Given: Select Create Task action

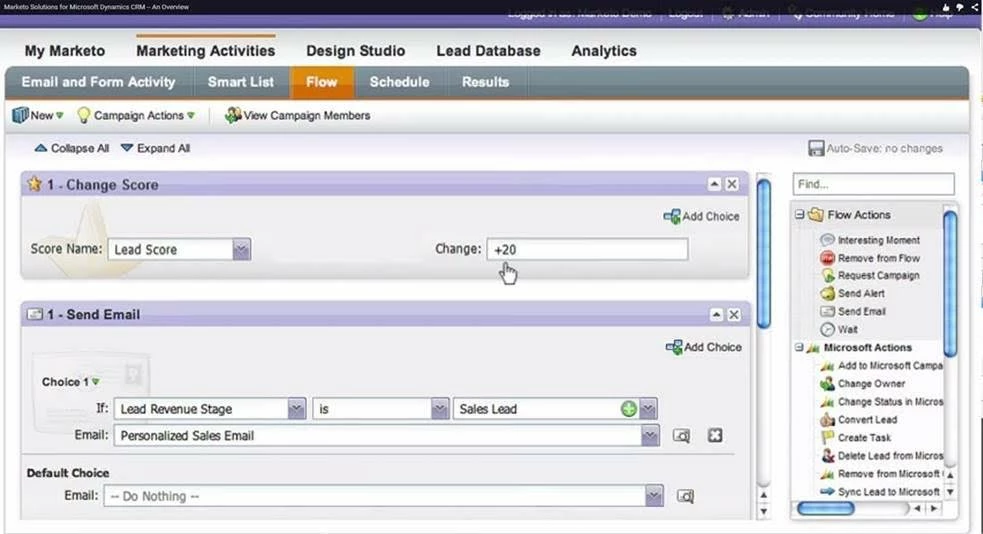Looking at the screenshot, I should tap(856, 437).
